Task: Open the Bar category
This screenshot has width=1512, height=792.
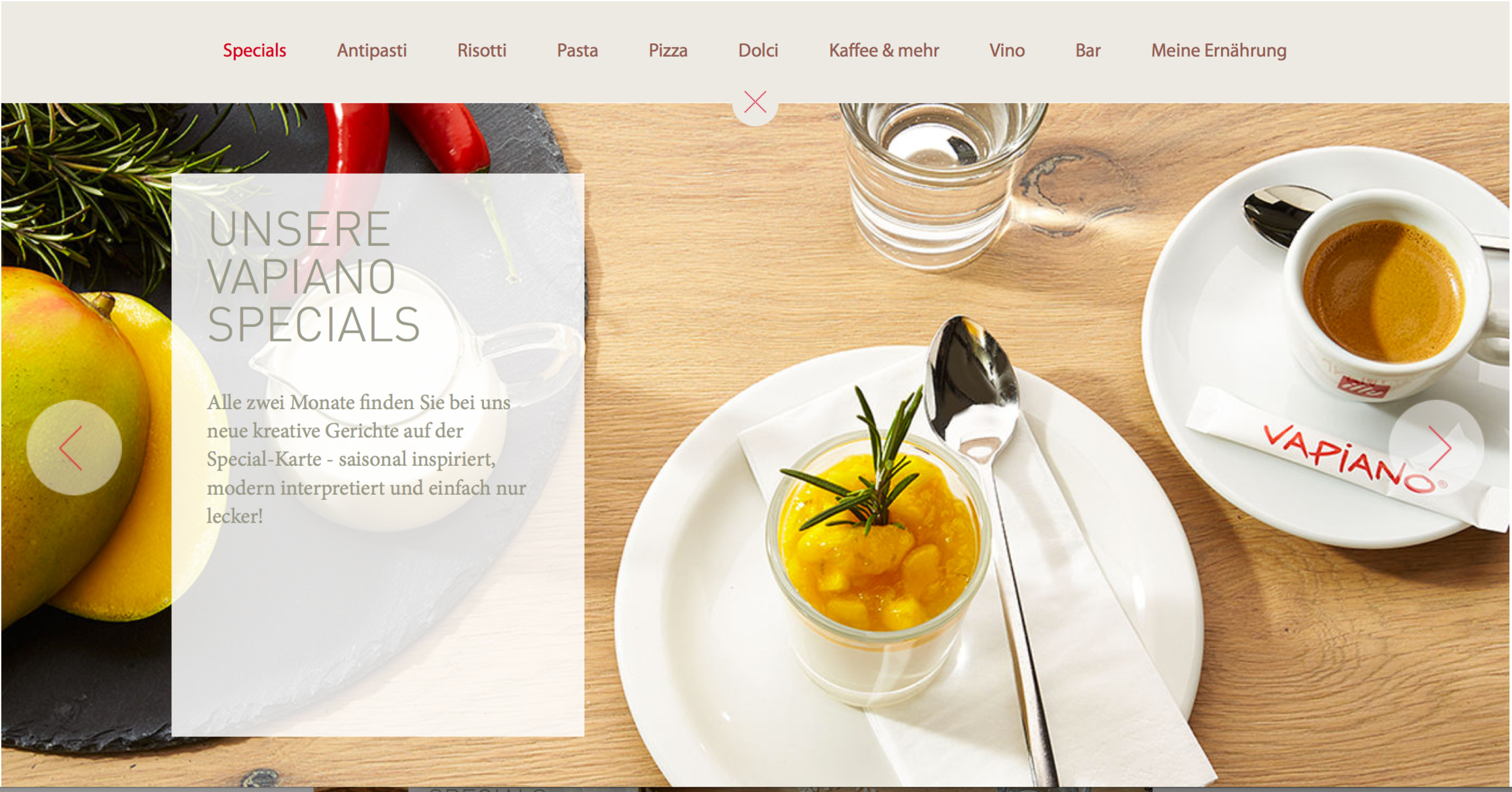Action: 1088,51
